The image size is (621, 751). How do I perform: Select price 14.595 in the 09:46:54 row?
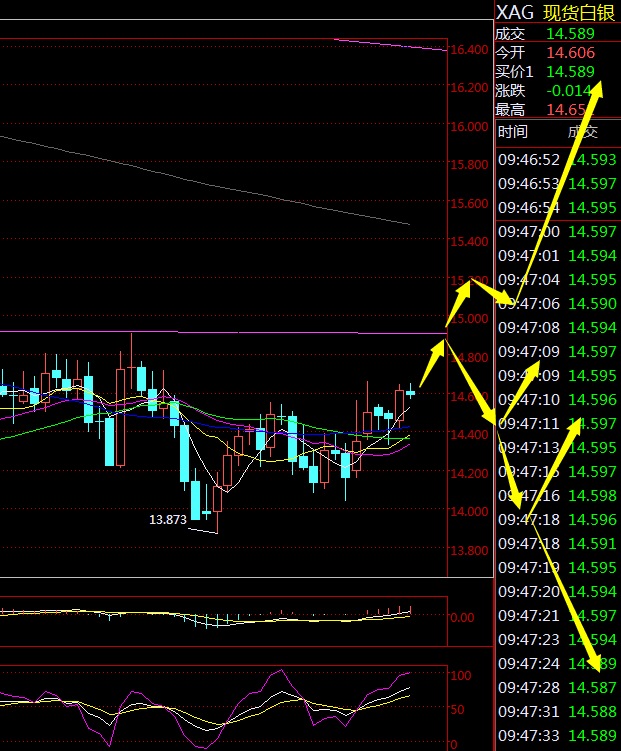tap(592, 208)
